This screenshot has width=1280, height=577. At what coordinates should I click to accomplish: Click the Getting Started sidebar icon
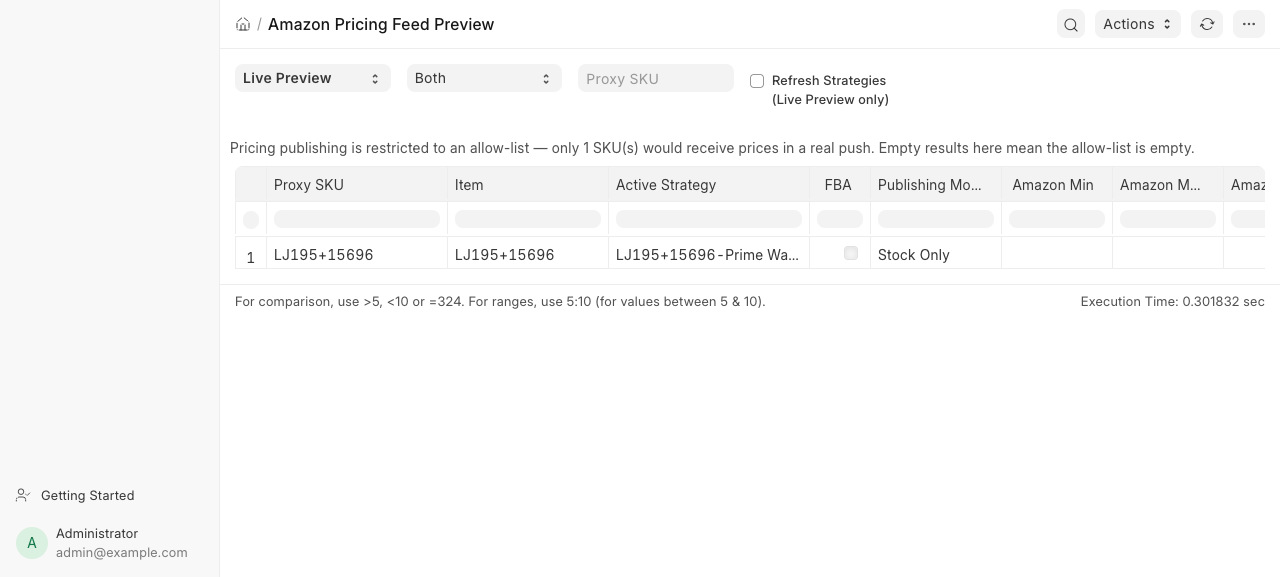(x=23, y=495)
